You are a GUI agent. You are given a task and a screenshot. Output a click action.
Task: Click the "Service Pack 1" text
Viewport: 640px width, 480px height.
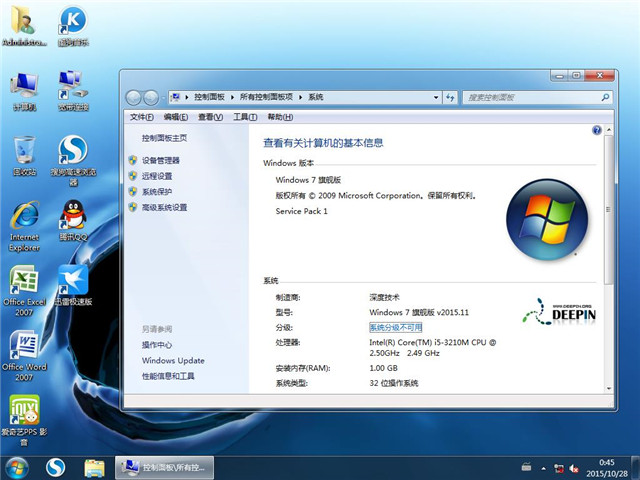(301, 211)
